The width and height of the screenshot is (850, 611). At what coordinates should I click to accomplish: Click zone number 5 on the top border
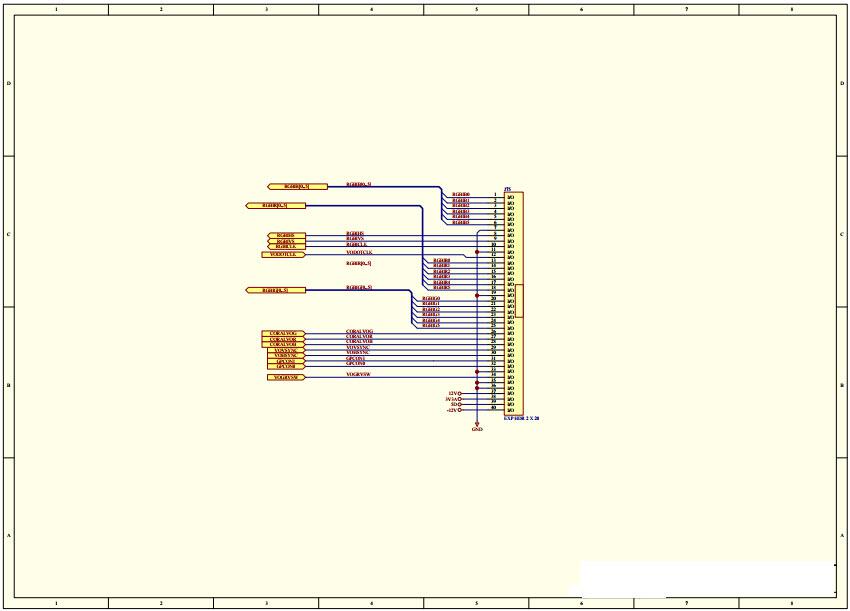point(478,8)
